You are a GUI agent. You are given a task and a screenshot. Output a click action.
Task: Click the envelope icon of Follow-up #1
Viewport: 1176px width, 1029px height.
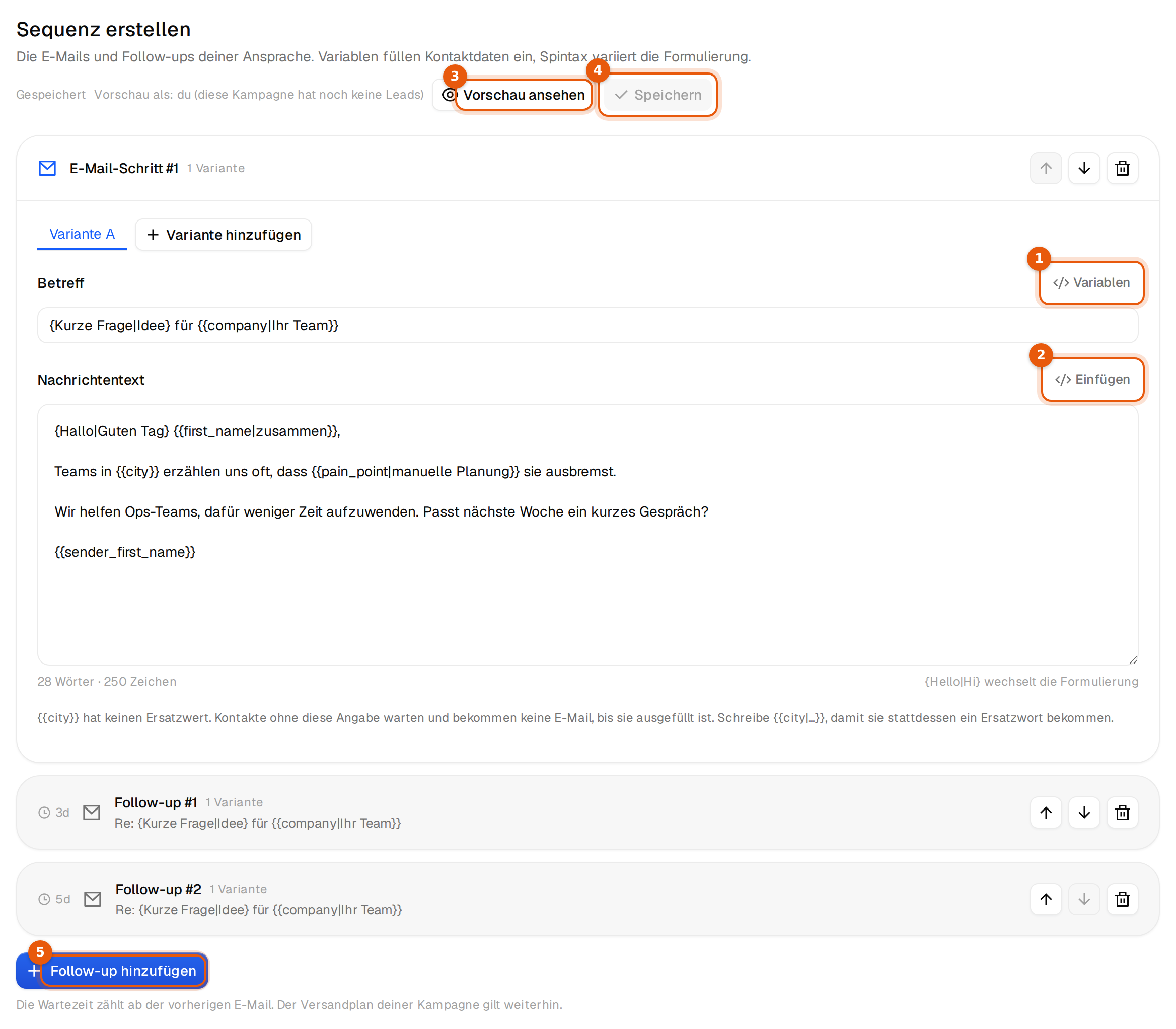point(92,813)
